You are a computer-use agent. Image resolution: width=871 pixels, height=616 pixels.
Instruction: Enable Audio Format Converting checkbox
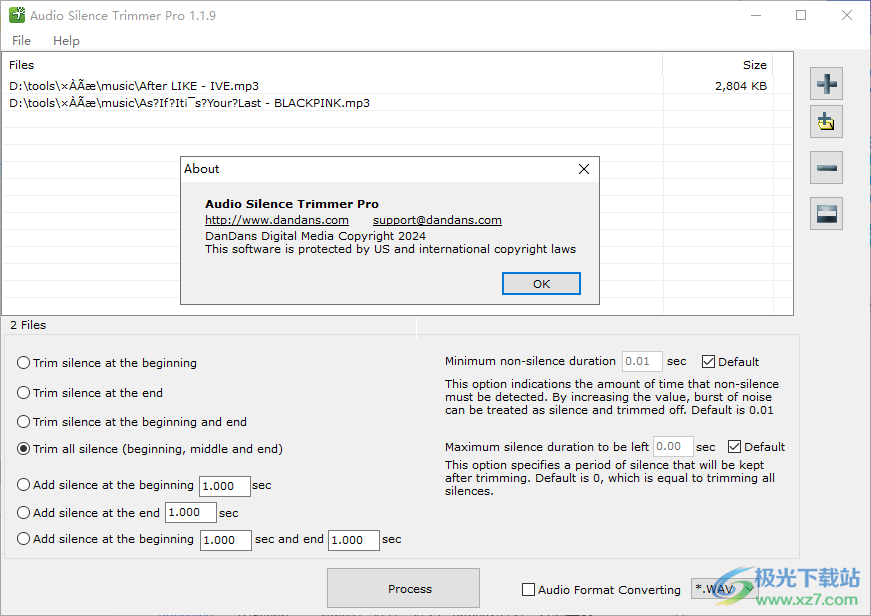[x=529, y=590]
